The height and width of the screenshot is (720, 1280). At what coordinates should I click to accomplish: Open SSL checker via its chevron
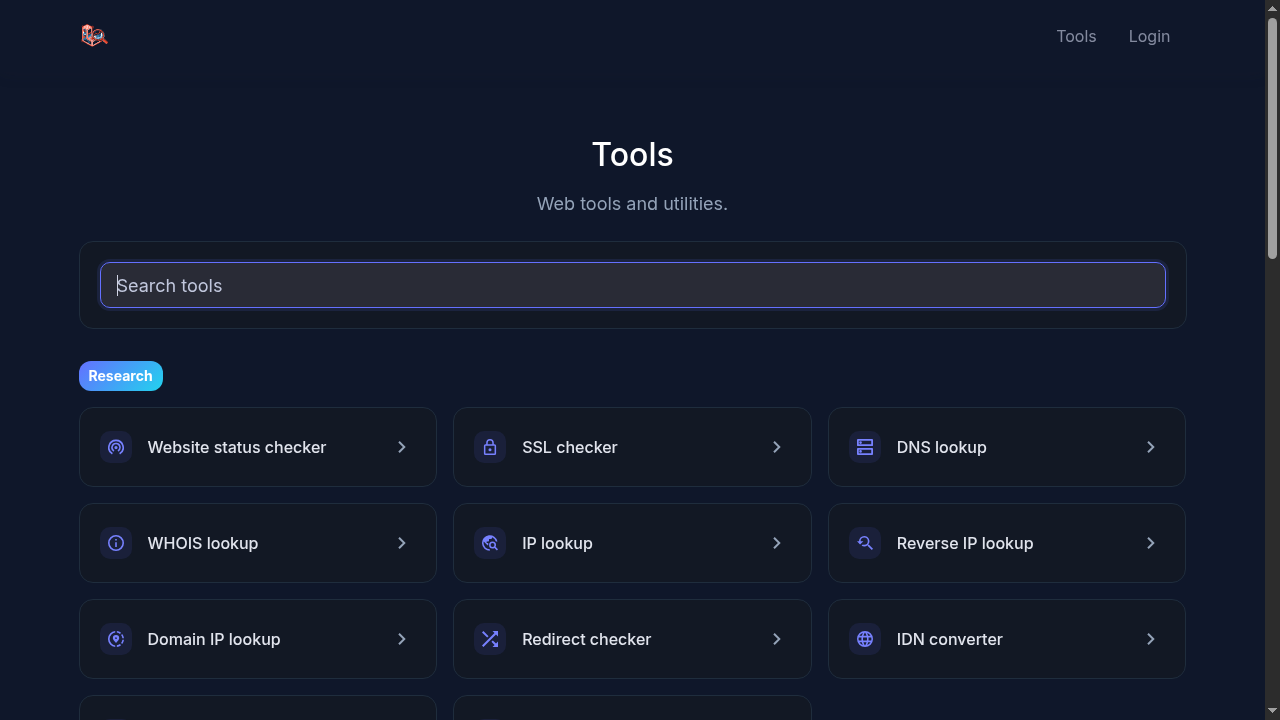point(777,447)
